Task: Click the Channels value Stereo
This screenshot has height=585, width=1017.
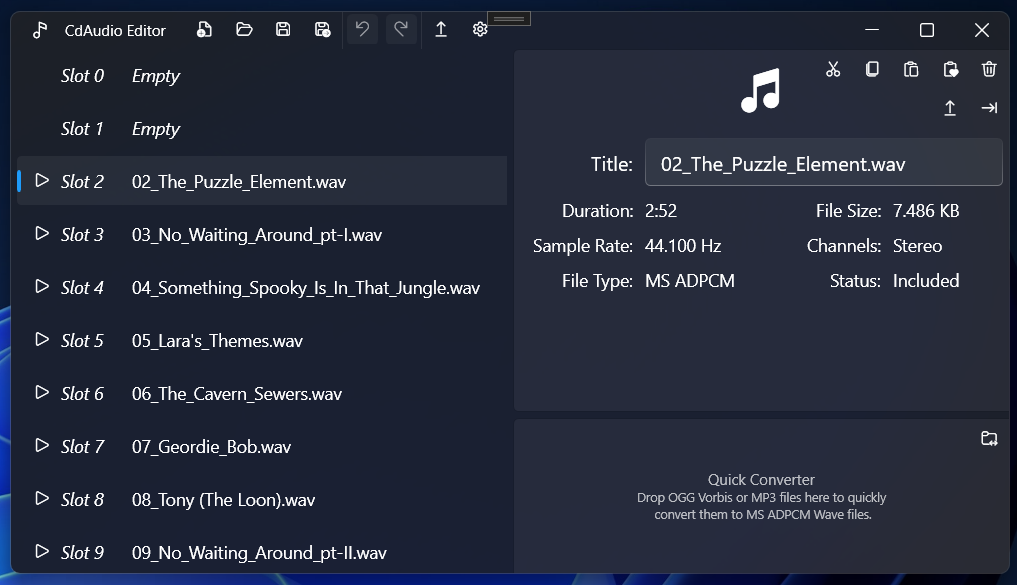Action: [918, 246]
